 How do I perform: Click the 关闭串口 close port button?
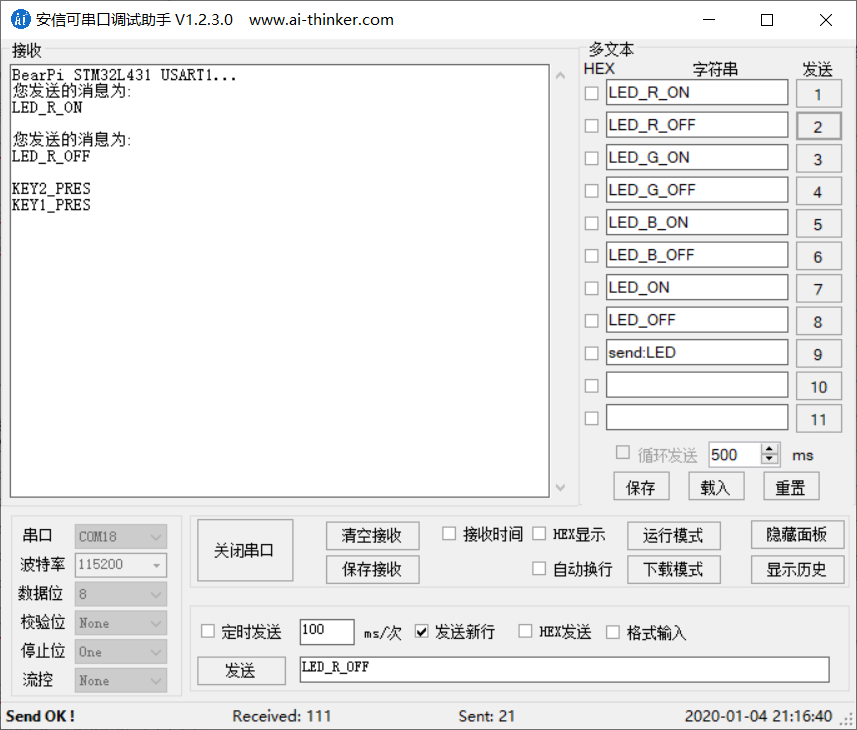245,550
